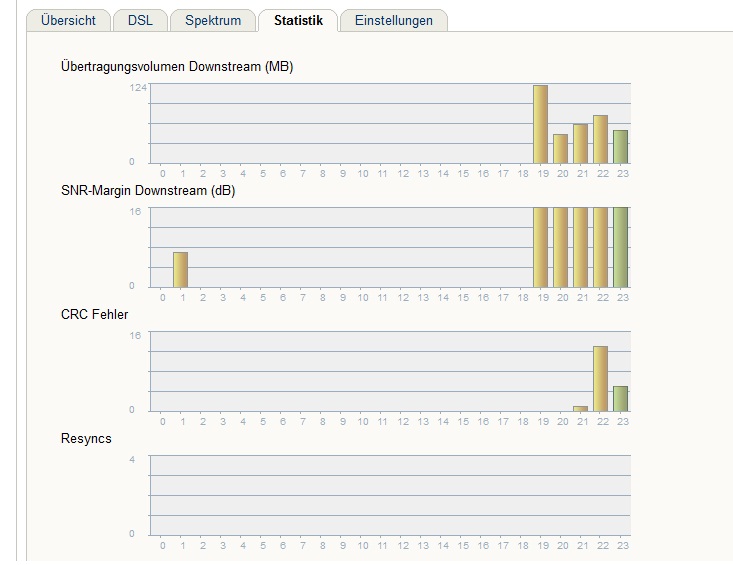Select the green SNR-Margin bar at hour 23
Viewport: 733px width, 565px height.
620,247
